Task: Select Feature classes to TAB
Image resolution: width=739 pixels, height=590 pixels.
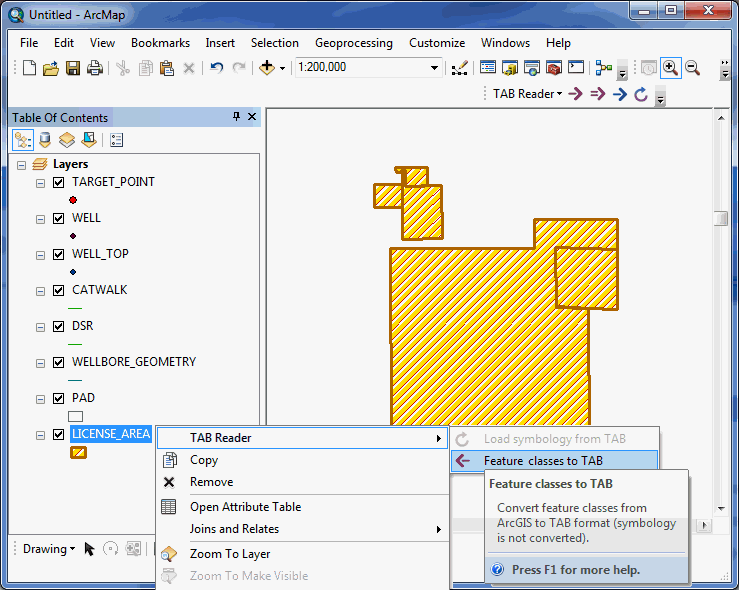Action: tap(554, 461)
